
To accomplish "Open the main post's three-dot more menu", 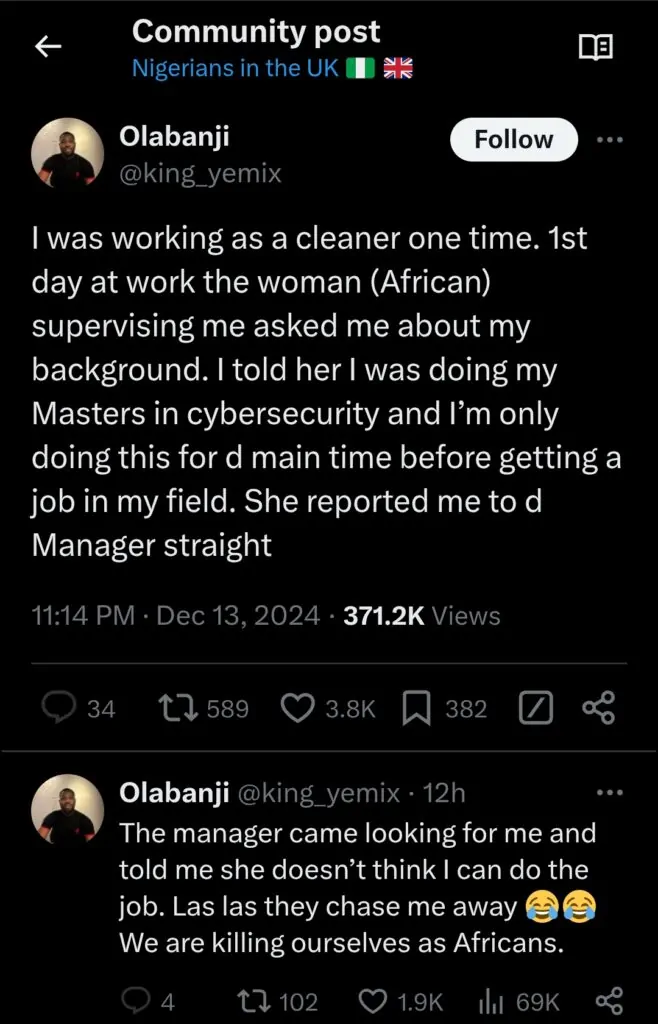I will tap(609, 140).
